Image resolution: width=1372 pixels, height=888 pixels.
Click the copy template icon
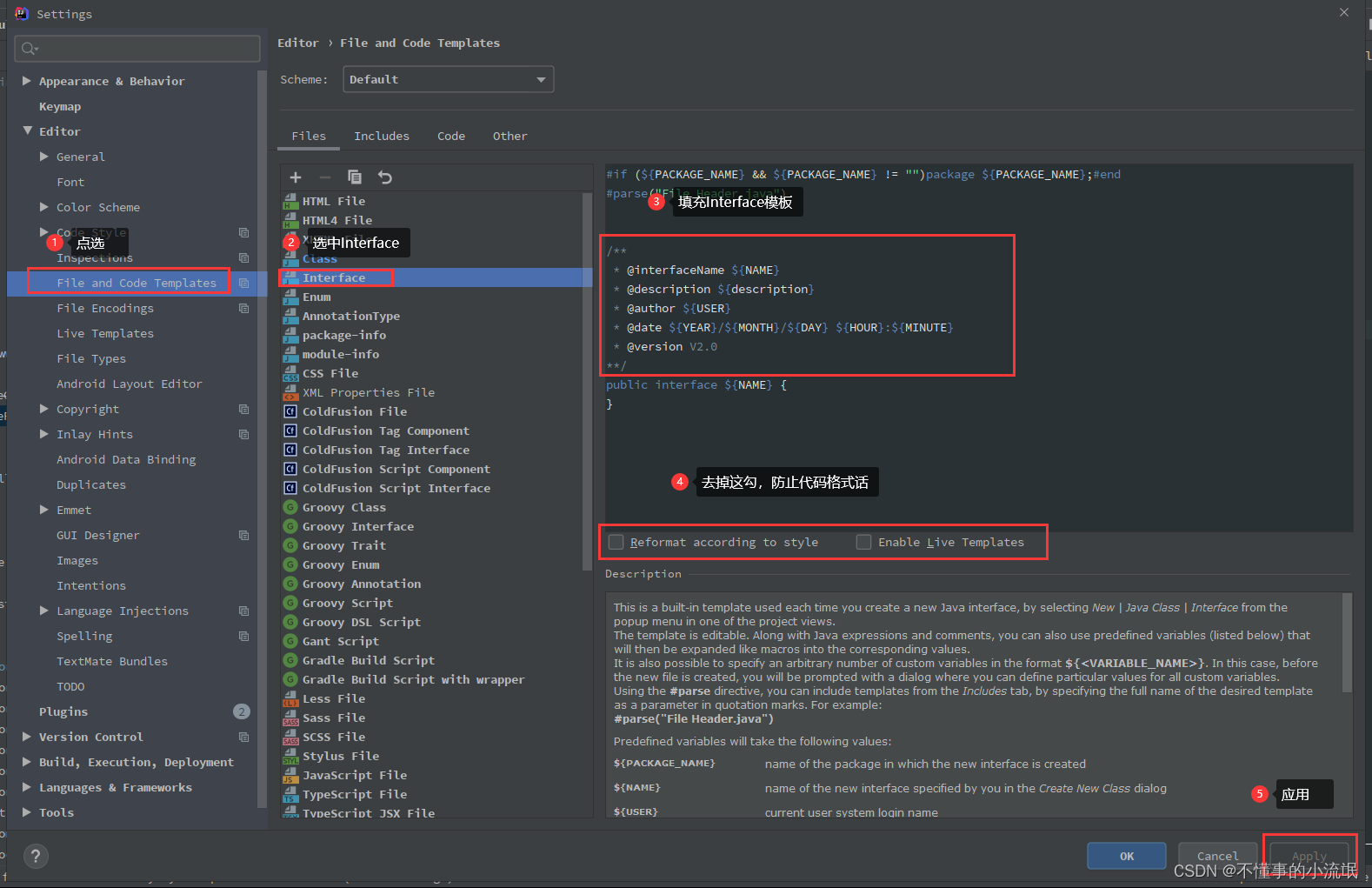pyautogui.click(x=355, y=177)
